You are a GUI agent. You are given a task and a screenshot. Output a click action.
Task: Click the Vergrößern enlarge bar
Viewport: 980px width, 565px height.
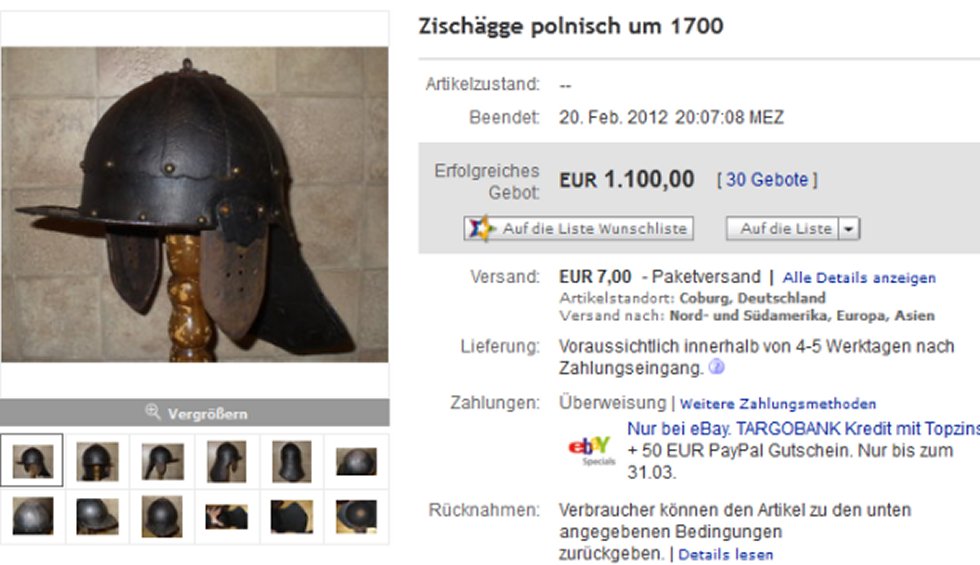[x=195, y=412]
